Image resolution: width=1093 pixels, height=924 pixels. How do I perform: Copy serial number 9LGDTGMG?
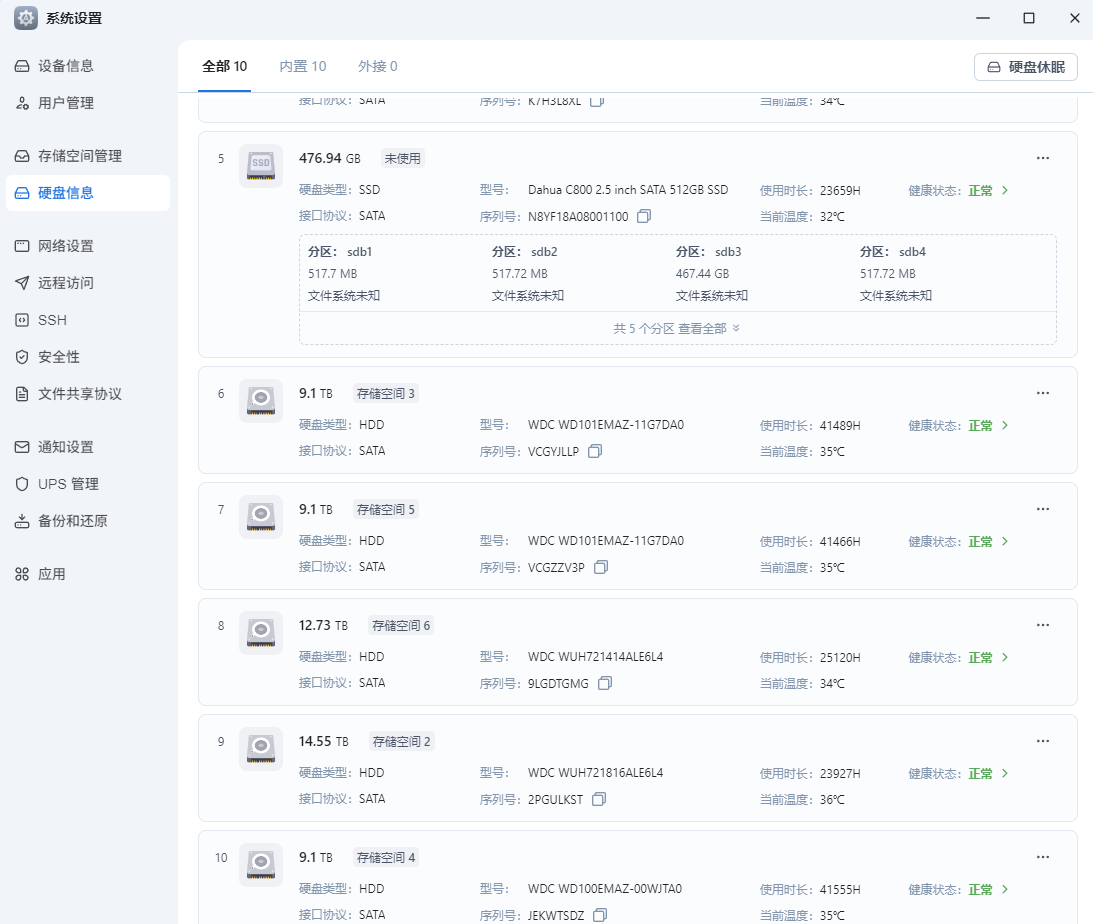pos(605,683)
